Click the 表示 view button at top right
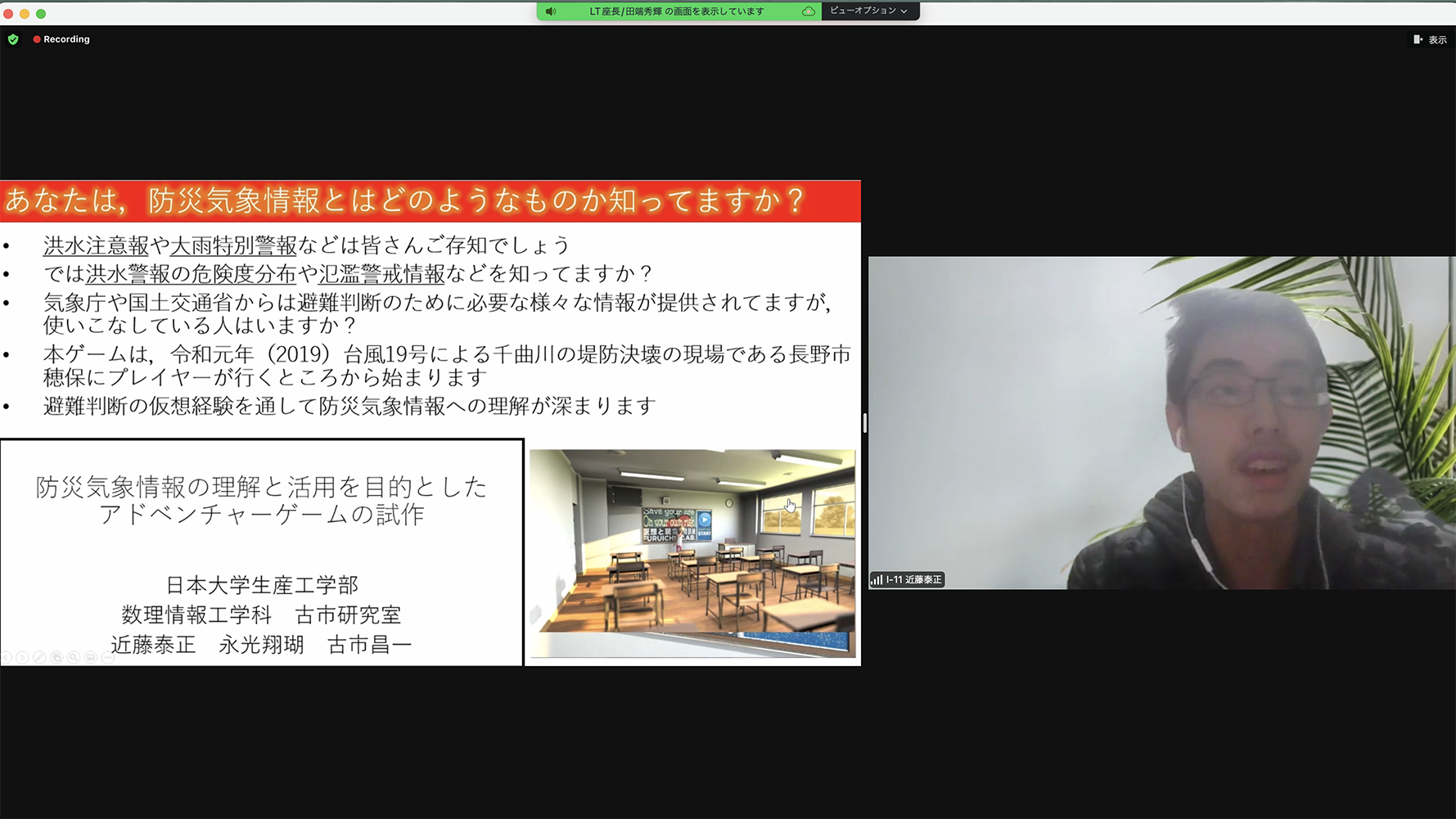The height and width of the screenshot is (819, 1456). click(x=1430, y=39)
